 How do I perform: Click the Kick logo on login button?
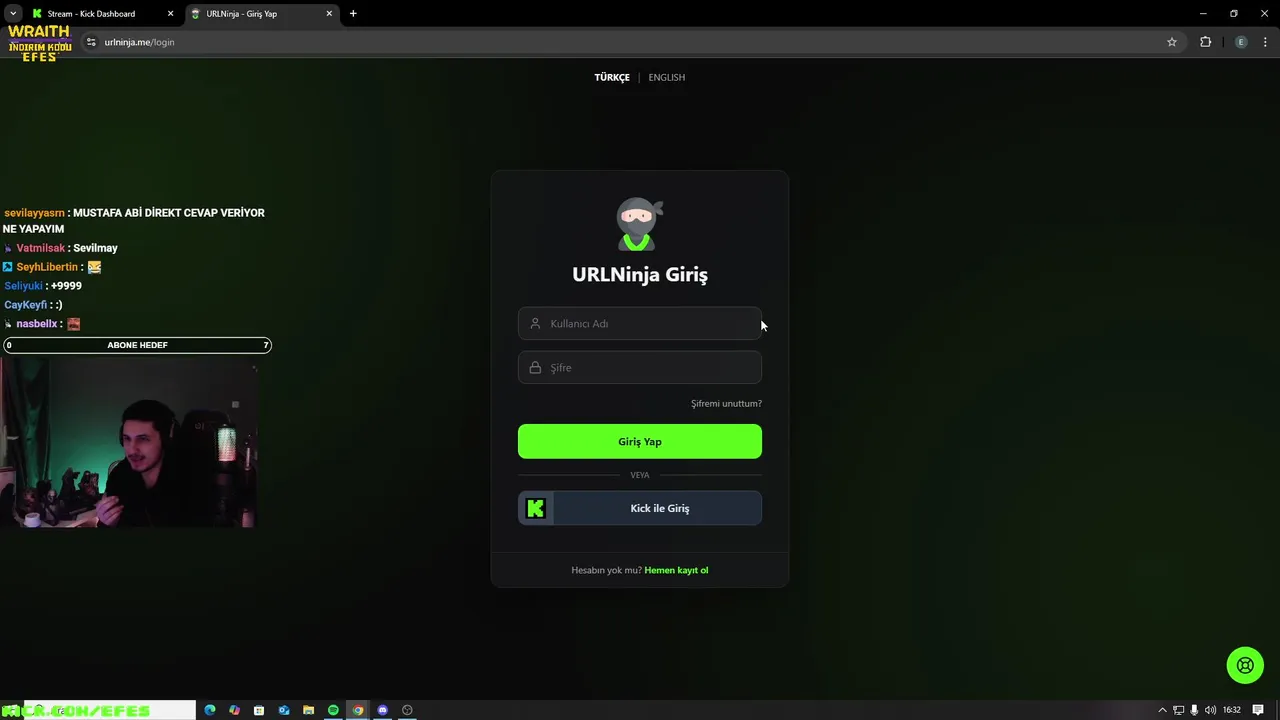pyautogui.click(x=536, y=508)
